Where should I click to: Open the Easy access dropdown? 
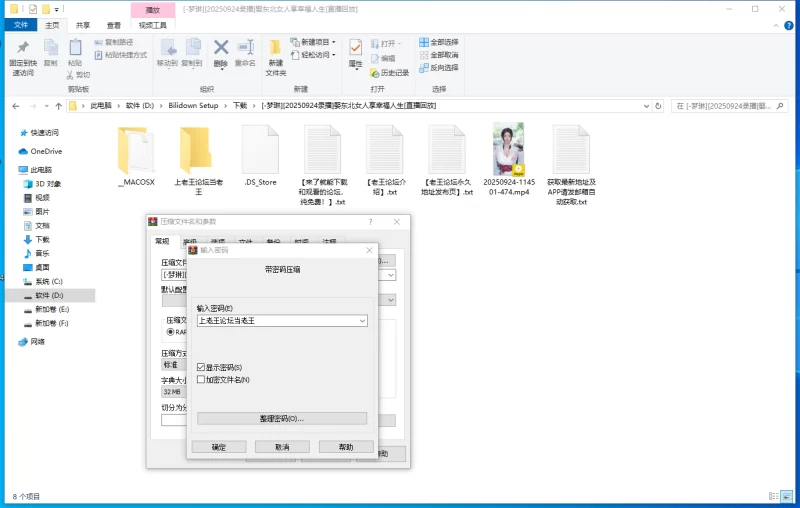click(x=313, y=55)
